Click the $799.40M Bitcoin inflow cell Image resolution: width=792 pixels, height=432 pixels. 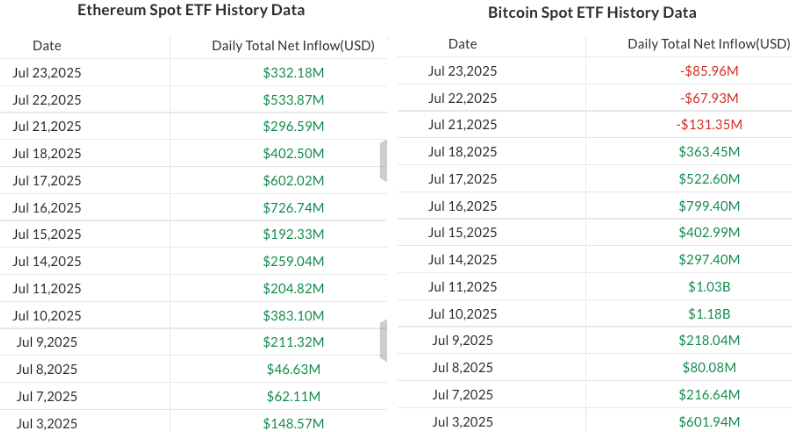[708, 205]
